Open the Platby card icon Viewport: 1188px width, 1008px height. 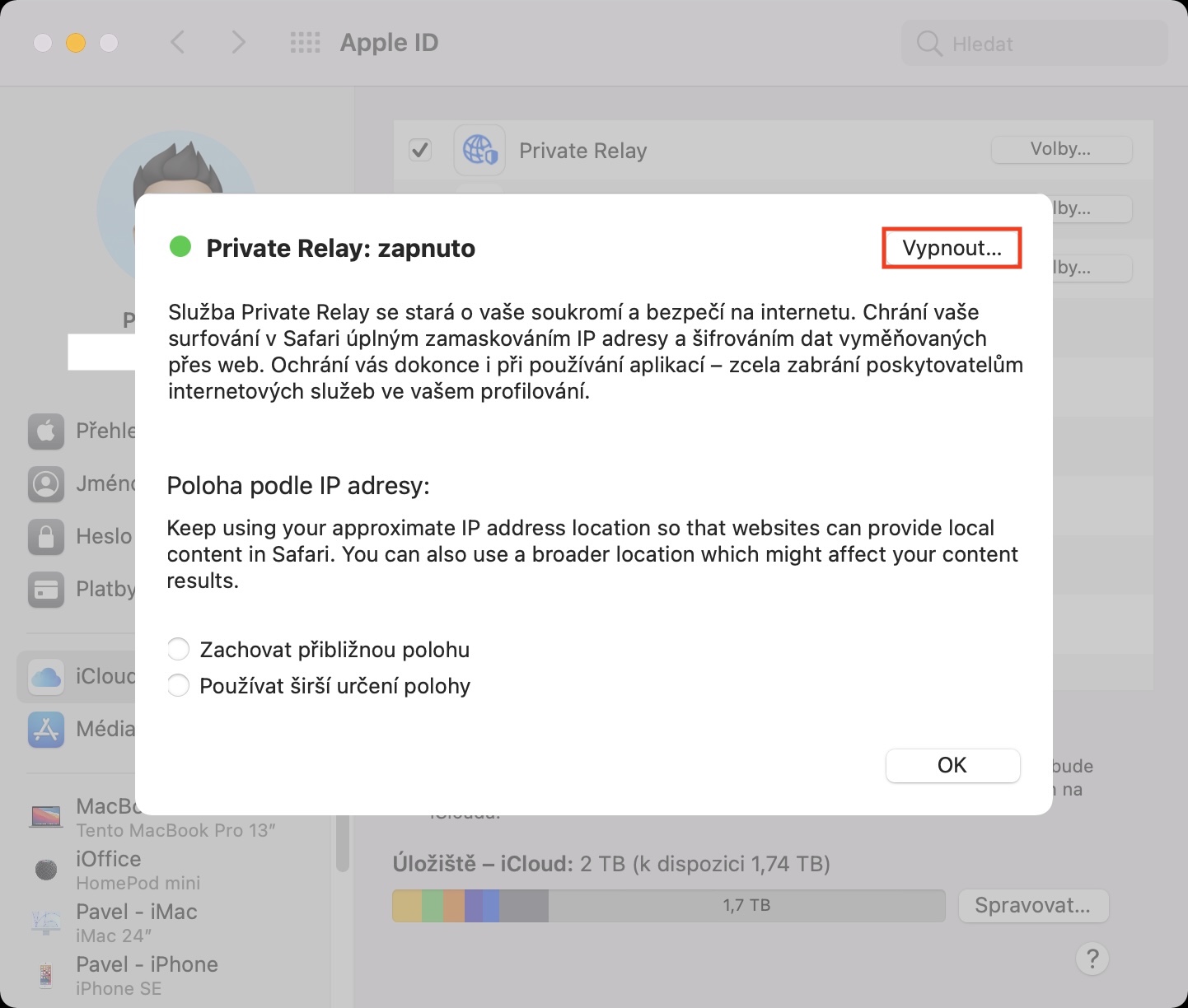pyautogui.click(x=46, y=589)
